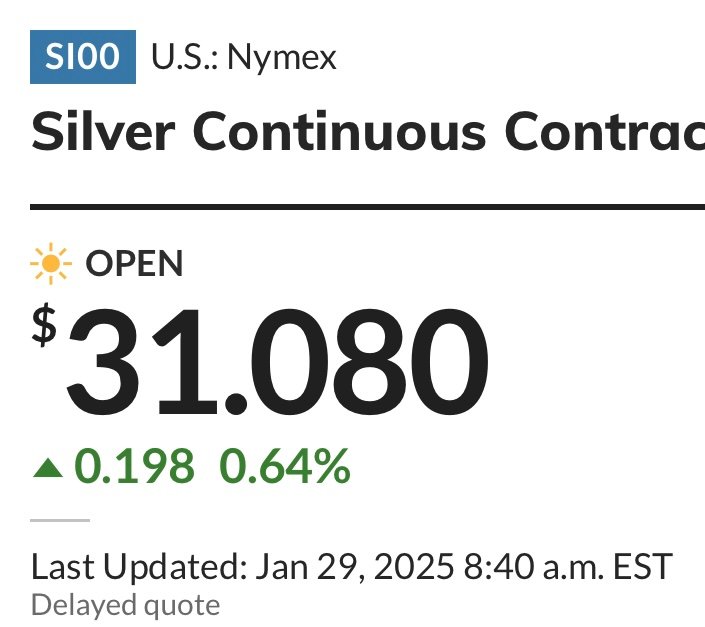Open the Nymex exchange name
The image size is (705, 627).
[x=282, y=58]
